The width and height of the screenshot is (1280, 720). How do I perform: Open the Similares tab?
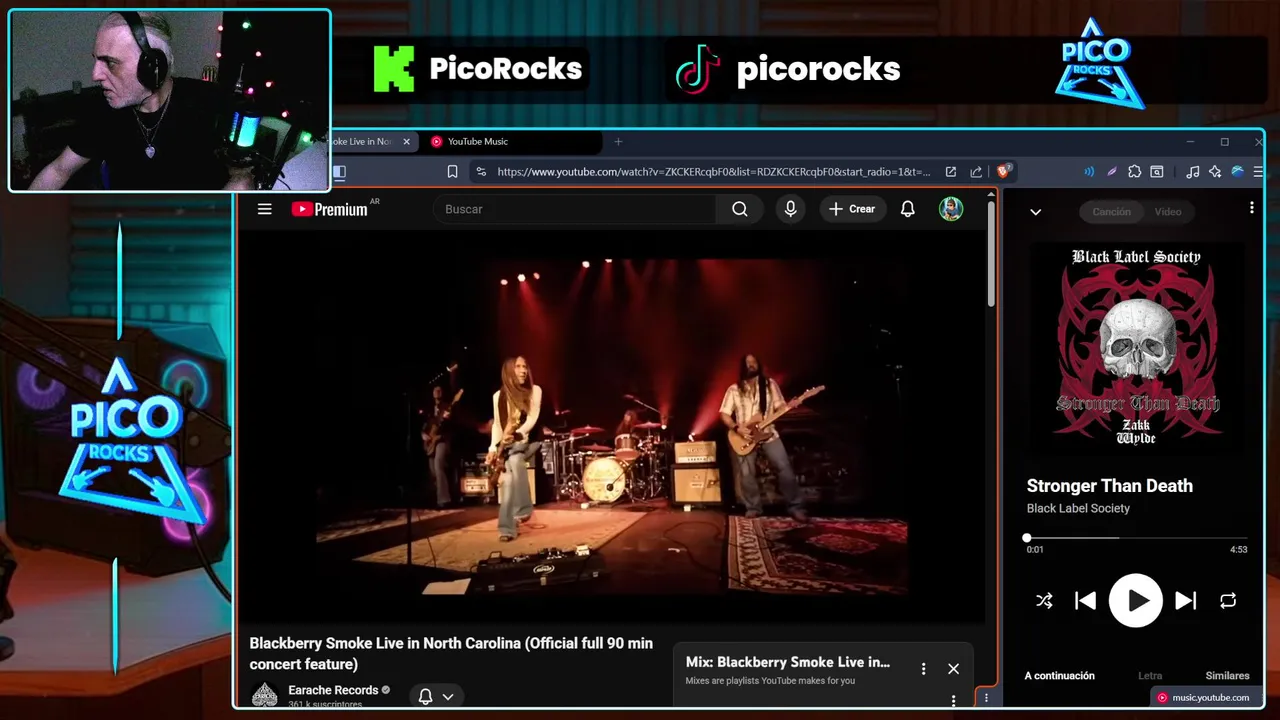1227,676
